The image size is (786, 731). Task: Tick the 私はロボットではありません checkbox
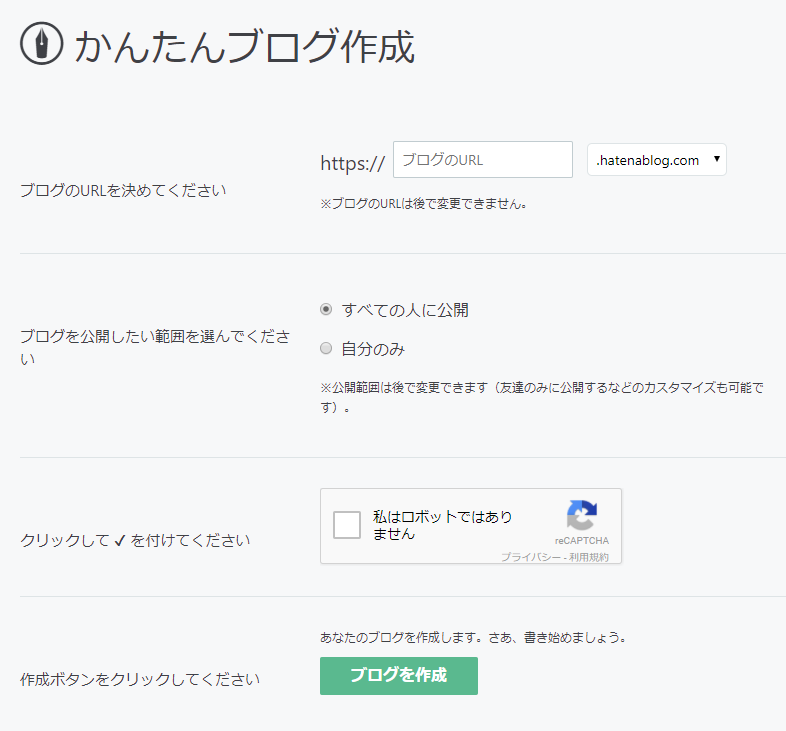pos(347,525)
